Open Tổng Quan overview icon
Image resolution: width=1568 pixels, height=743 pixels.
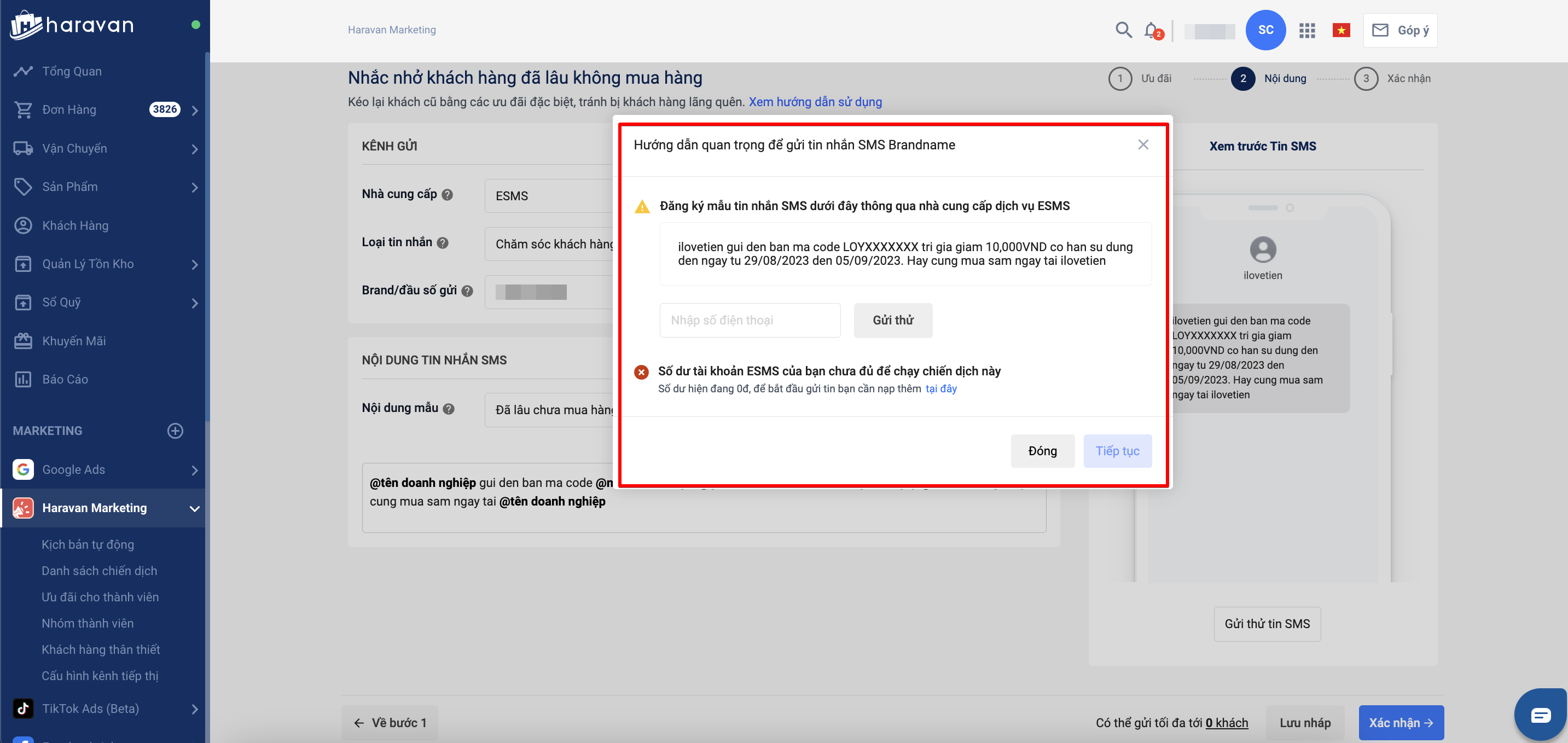point(23,71)
